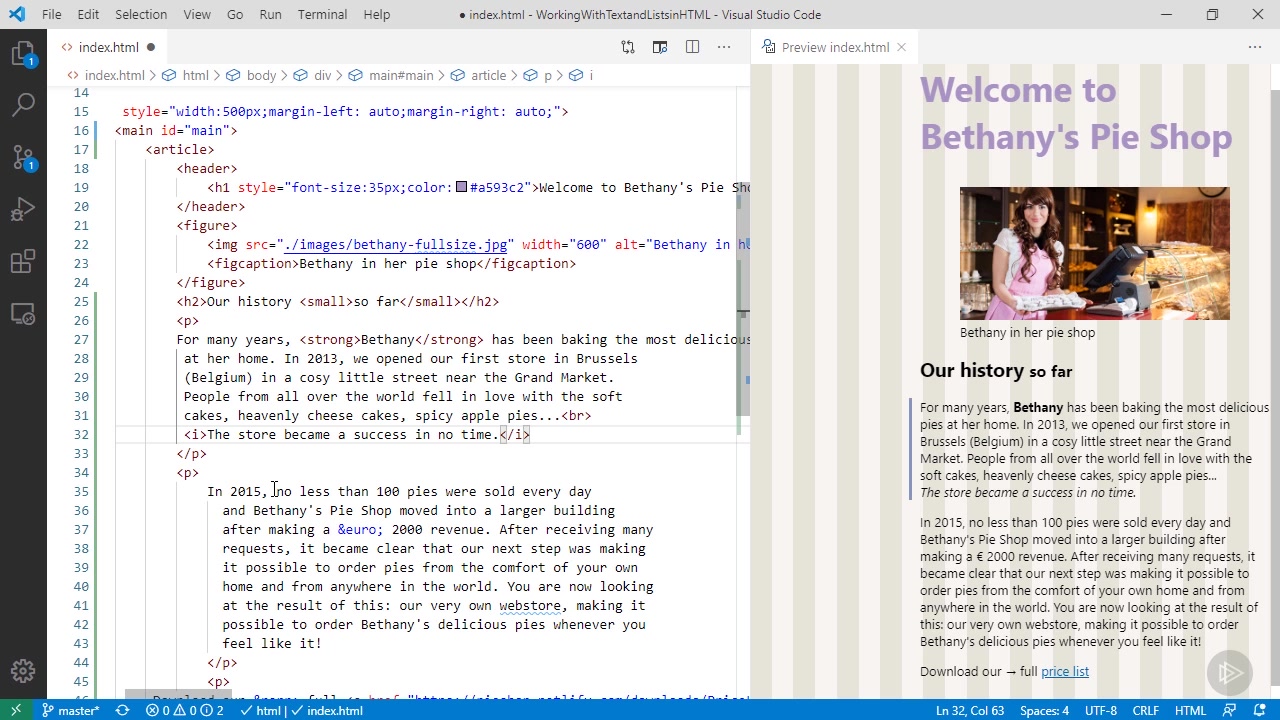Click the Manage gear icon
1280x720 pixels.
pos(23,671)
